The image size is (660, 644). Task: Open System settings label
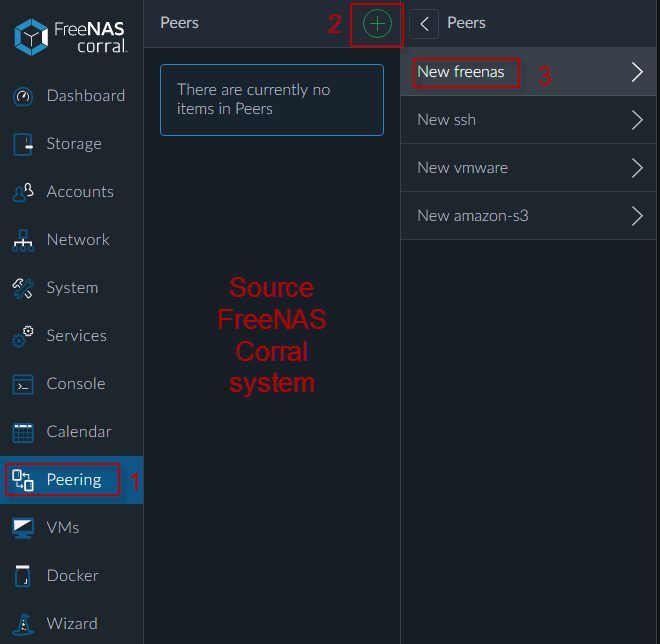pyautogui.click(x=72, y=288)
